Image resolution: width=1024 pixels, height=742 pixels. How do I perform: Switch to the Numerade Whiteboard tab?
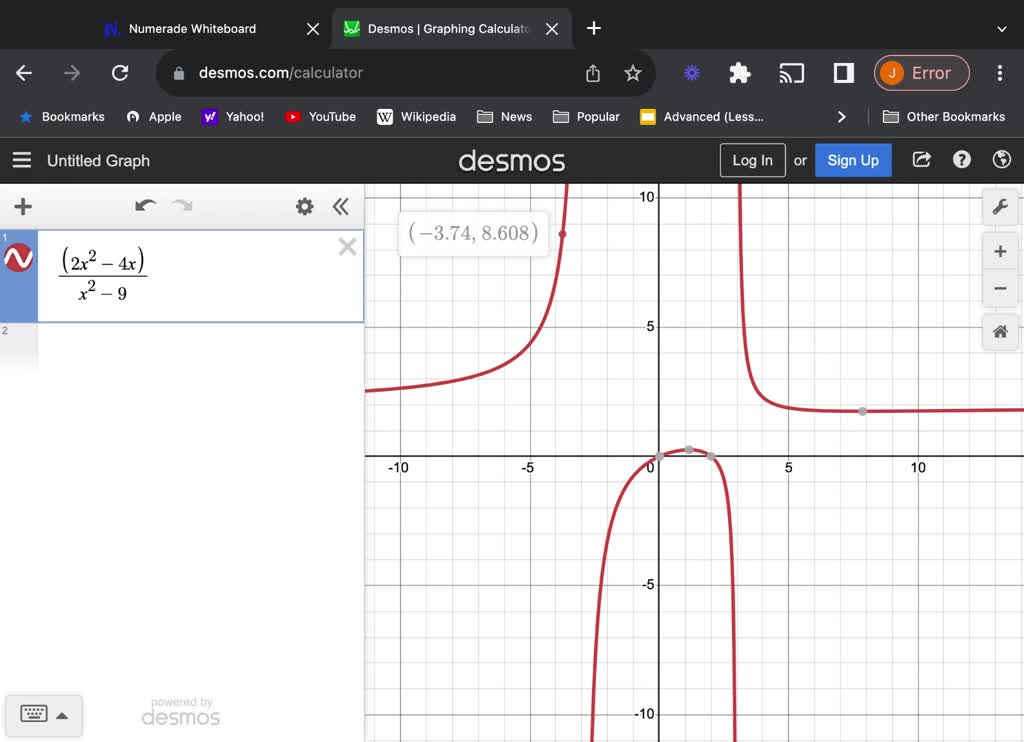point(192,29)
